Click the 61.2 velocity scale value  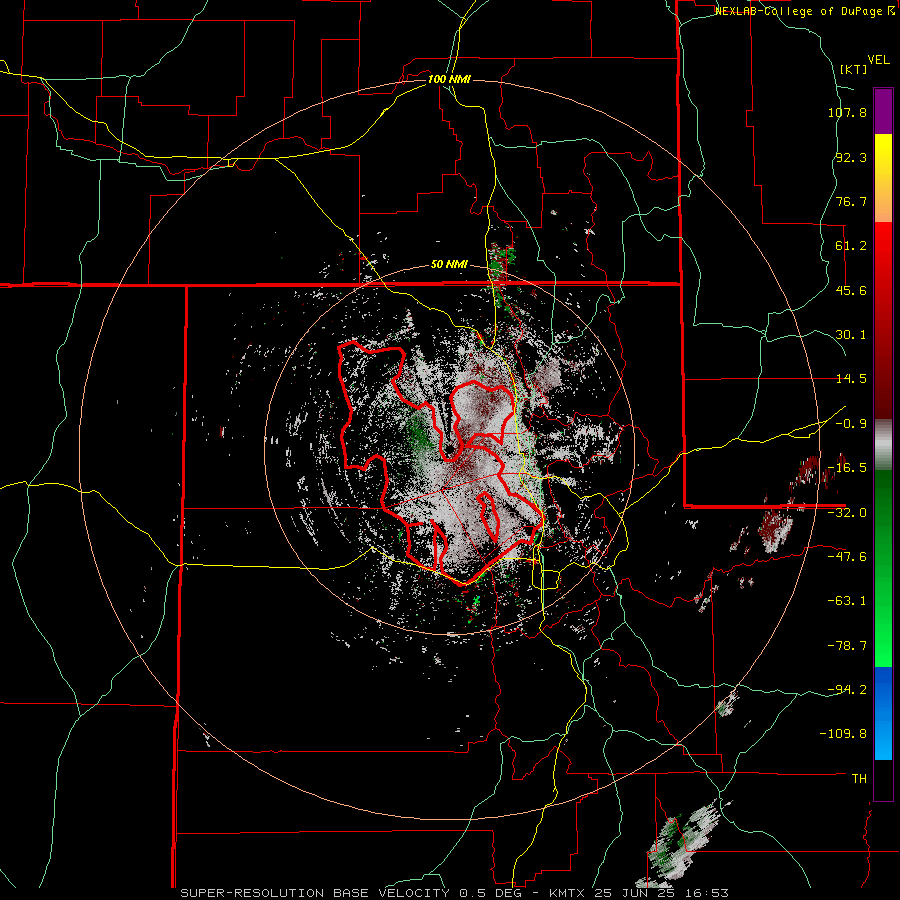click(x=851, y=246)
